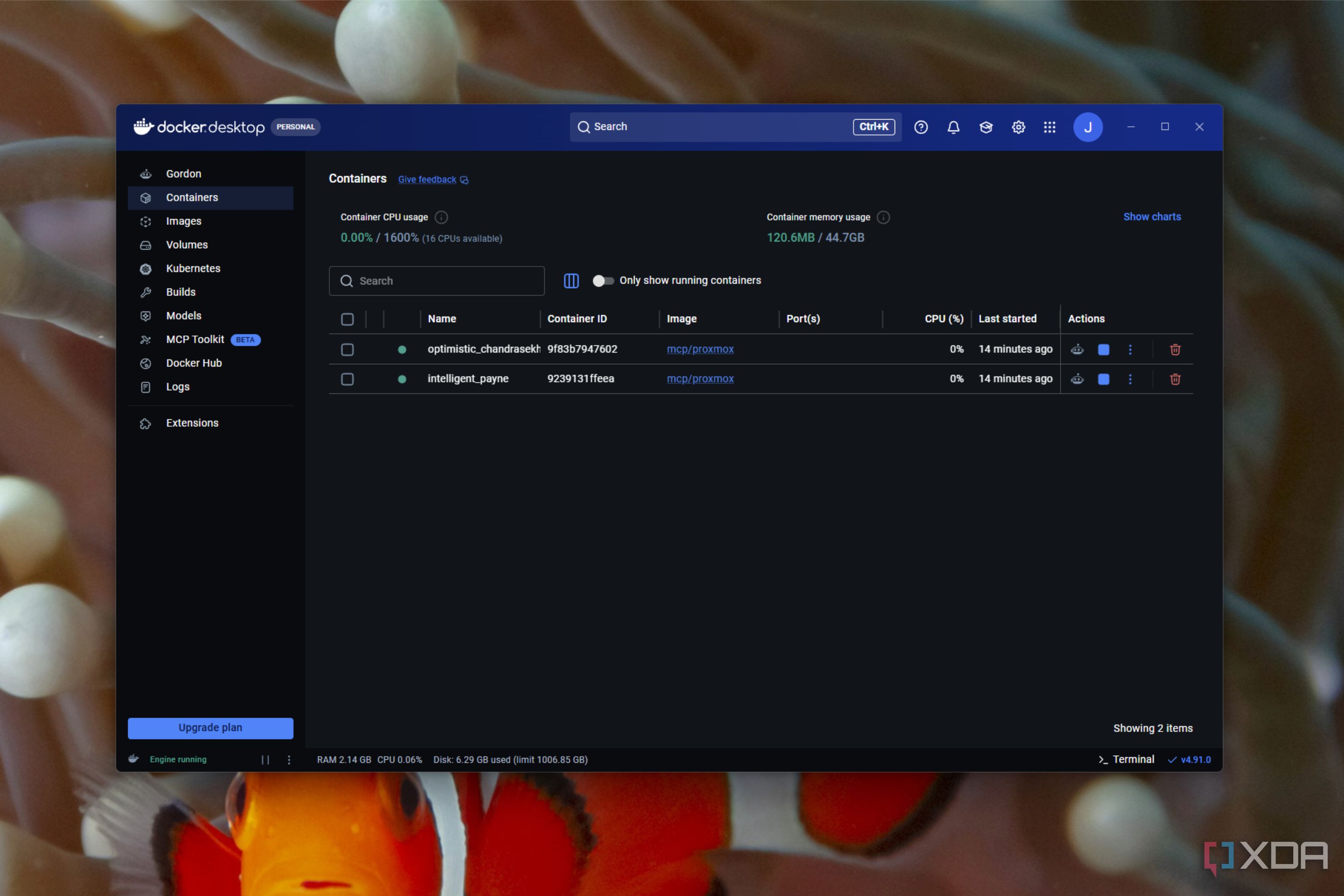Click the manage columns icon
Screen dimensions: 1344x896
(x=571, y=280)
